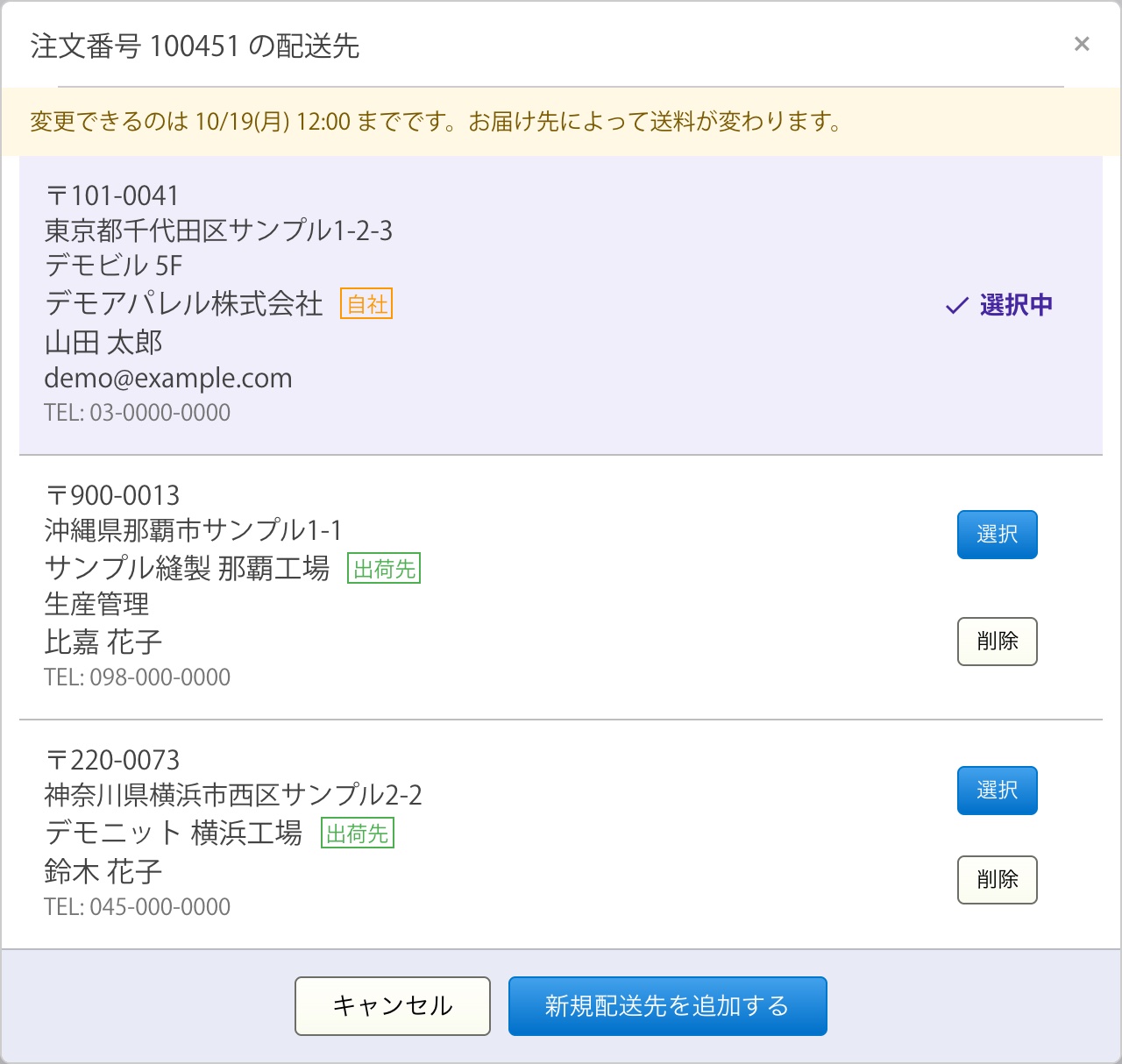The image size is (1122, 1064).
Task: Click phone TEL: 03-0000-0000
Action: pyautogui.click(x=138, y=413)
